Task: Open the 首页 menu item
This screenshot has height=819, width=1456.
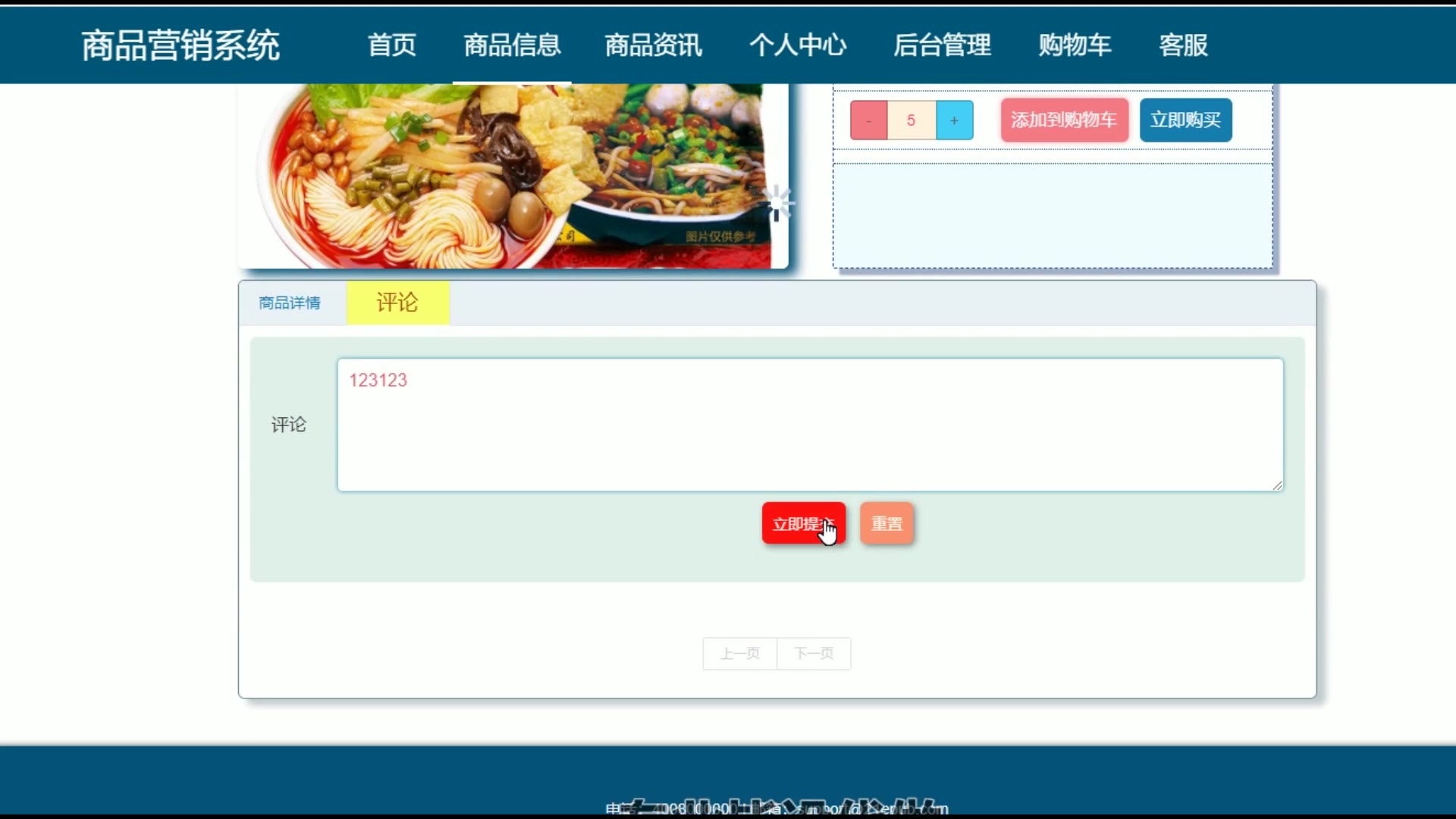Action: point(392,45)
